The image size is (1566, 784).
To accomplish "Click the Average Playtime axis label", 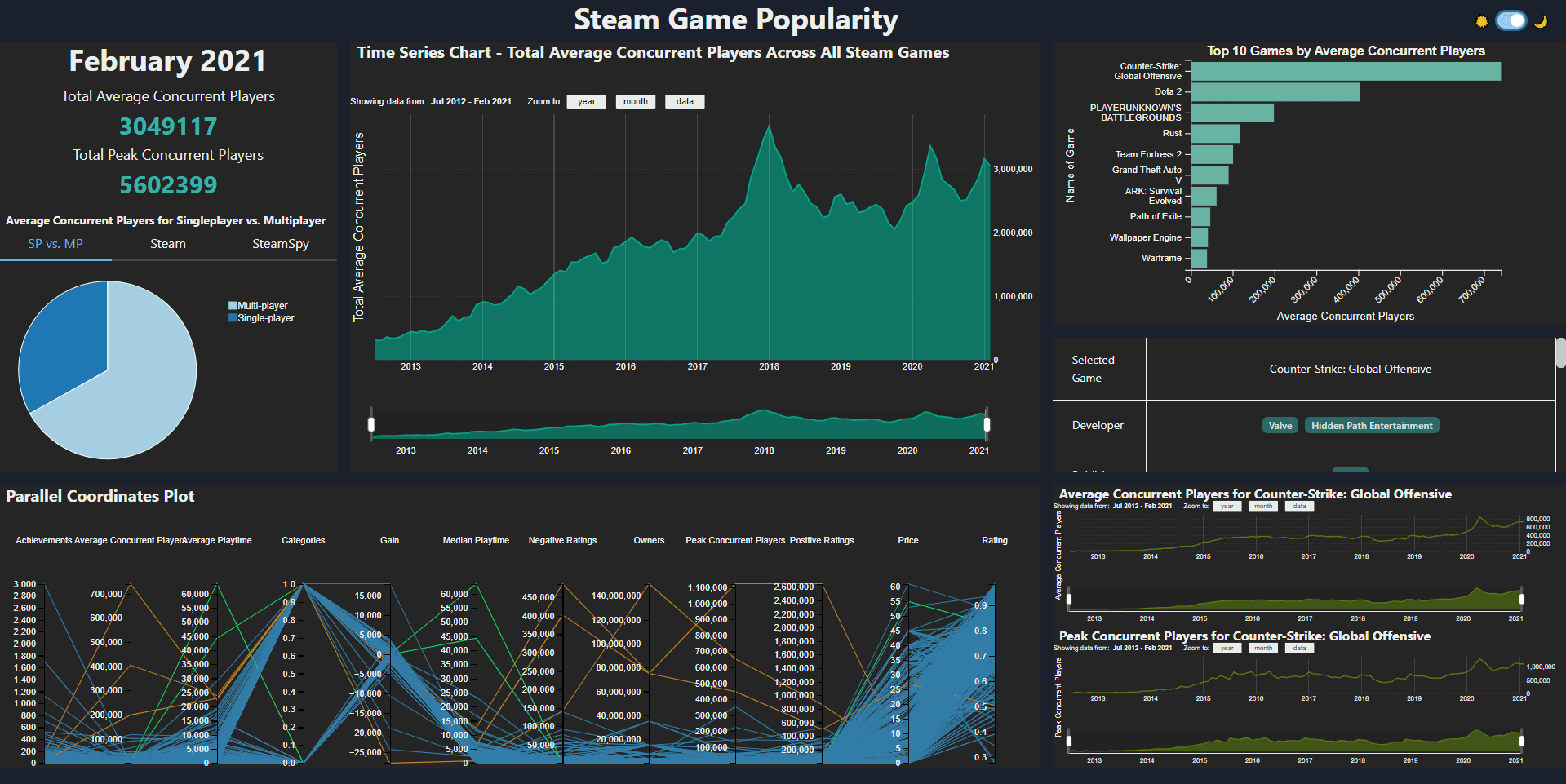I will 217,540.
